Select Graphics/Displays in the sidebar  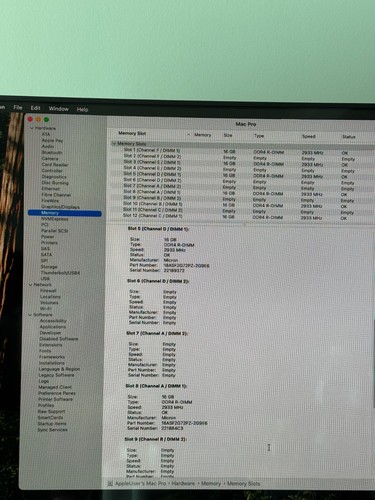pos(60,207)
